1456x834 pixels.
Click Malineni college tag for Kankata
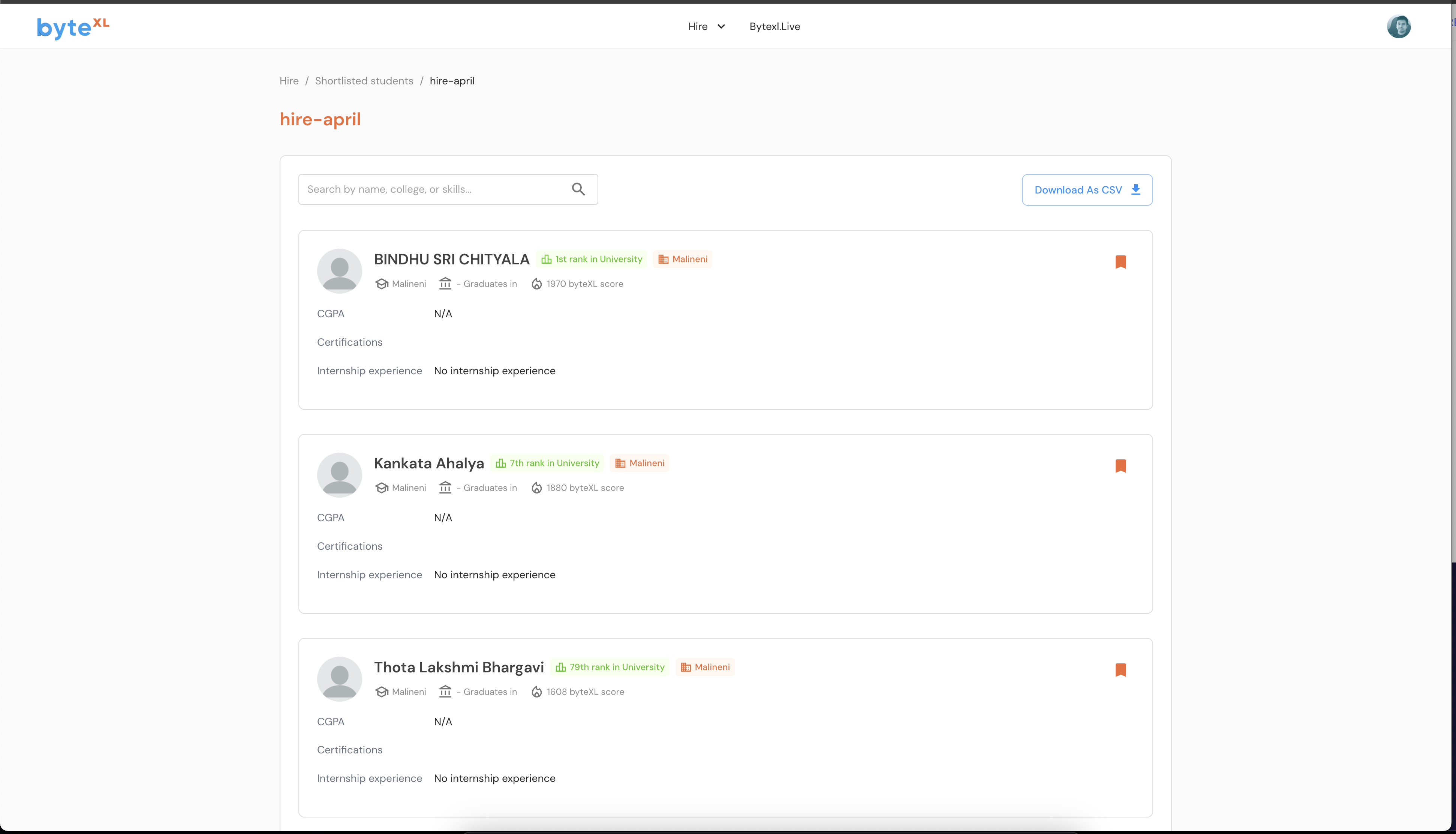[x=640, y=463]
